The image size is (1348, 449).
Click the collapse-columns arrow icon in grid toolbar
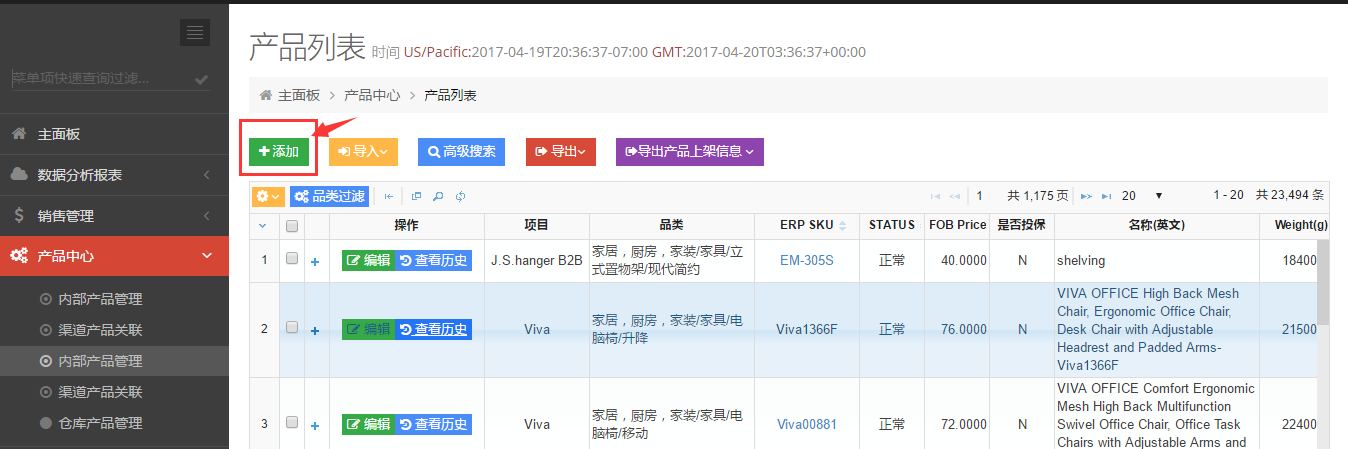(x=389, y=196)
